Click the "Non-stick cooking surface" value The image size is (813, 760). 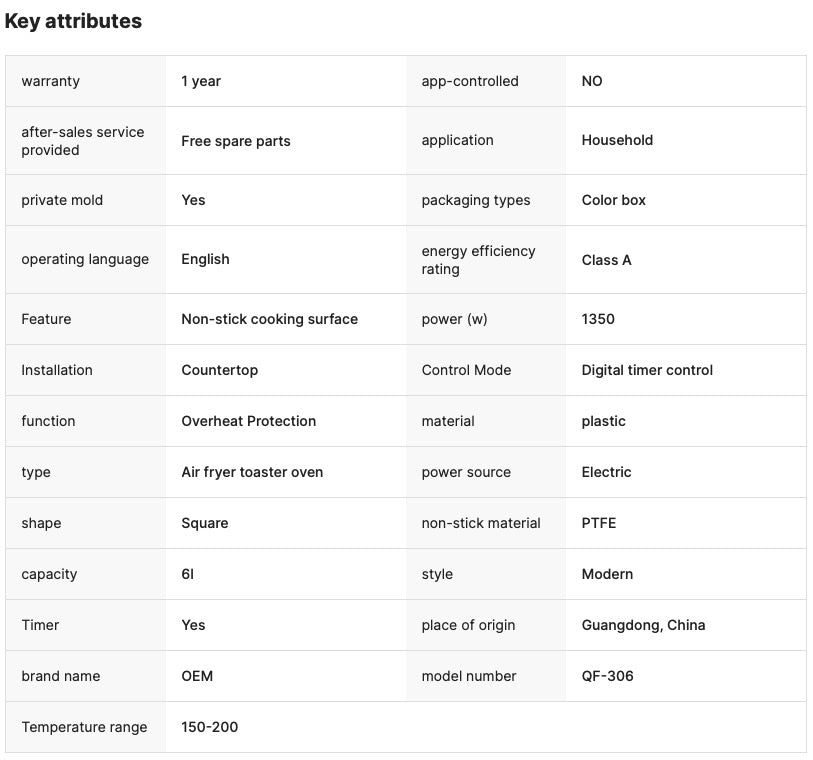(269, 319)
